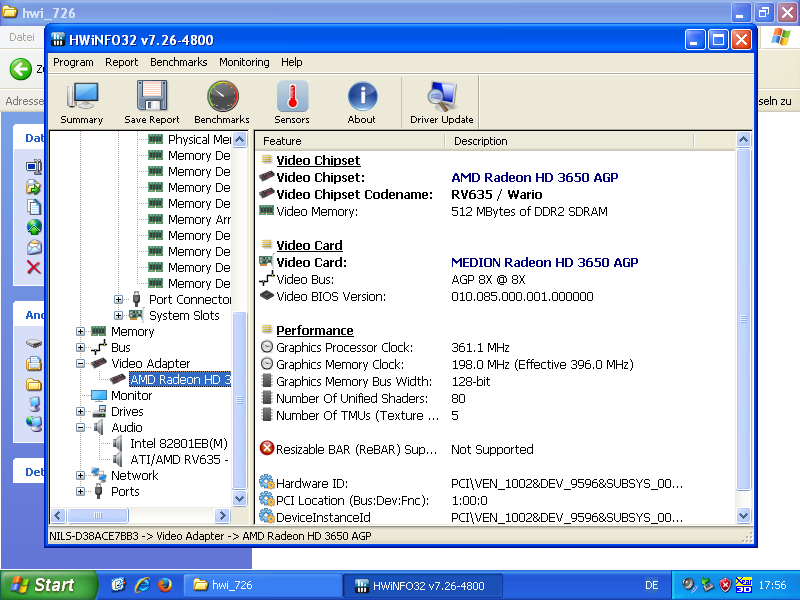This screenshot has width=800, height=600.
Task: Click the Drives icon in tree
Action: pyautogui.click(x=99, y=411)
